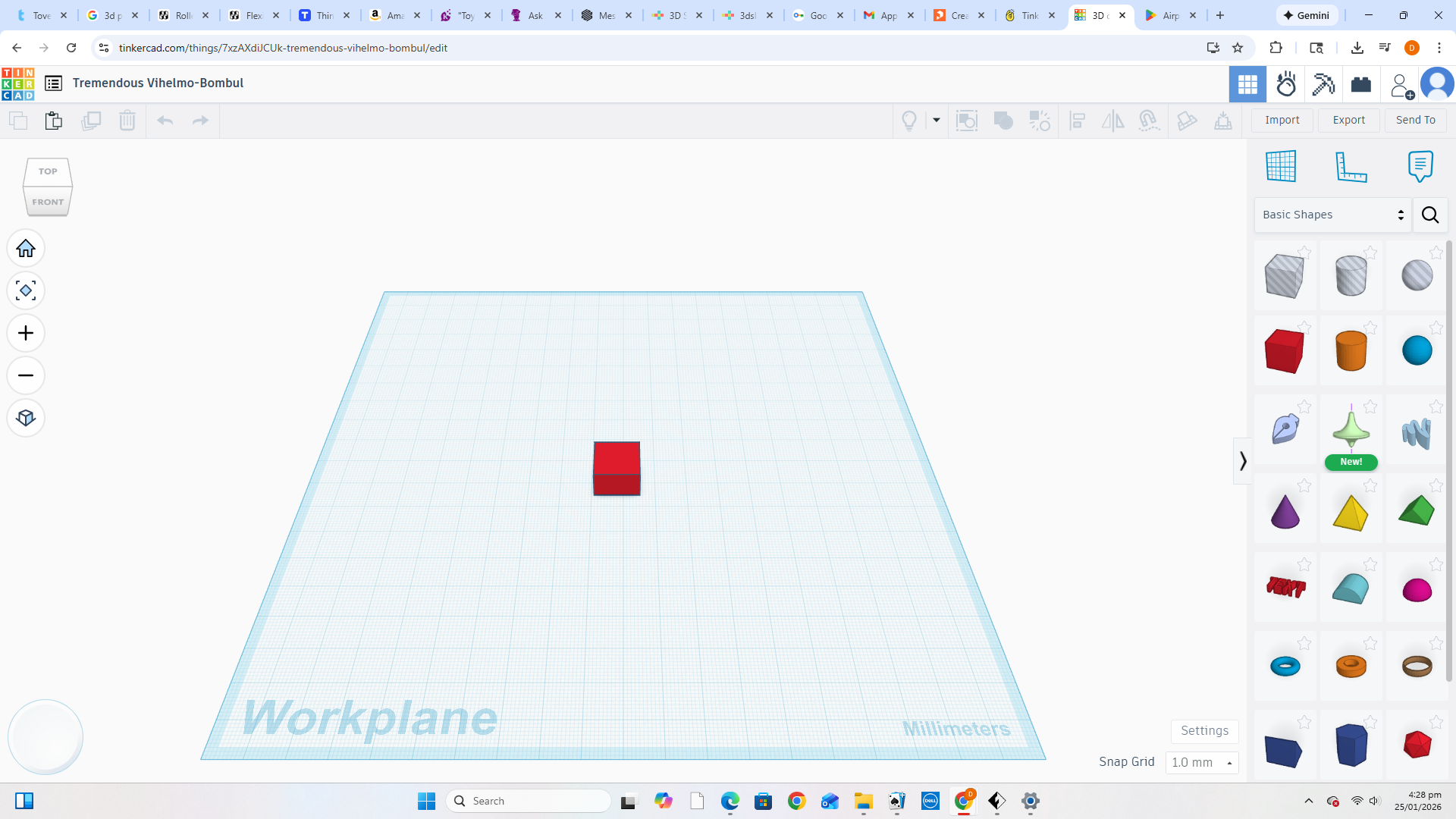The height and width of the screenshot is (819, 1456).
Task: Favorite the purple Cone with star
Action: click(1304, 485)
